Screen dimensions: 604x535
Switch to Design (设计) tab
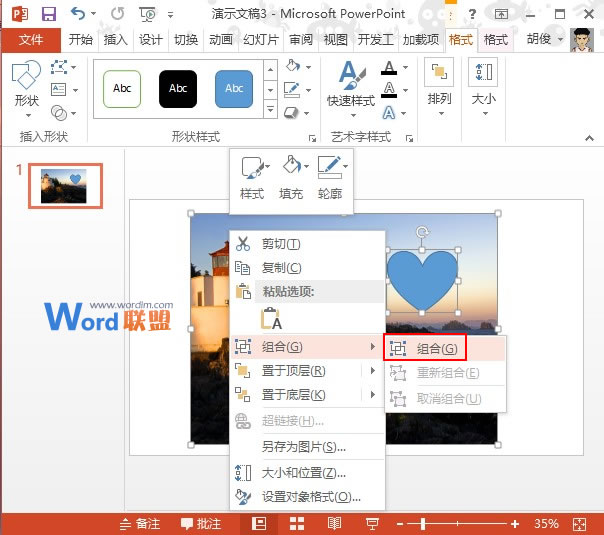[x=151, y=39]
